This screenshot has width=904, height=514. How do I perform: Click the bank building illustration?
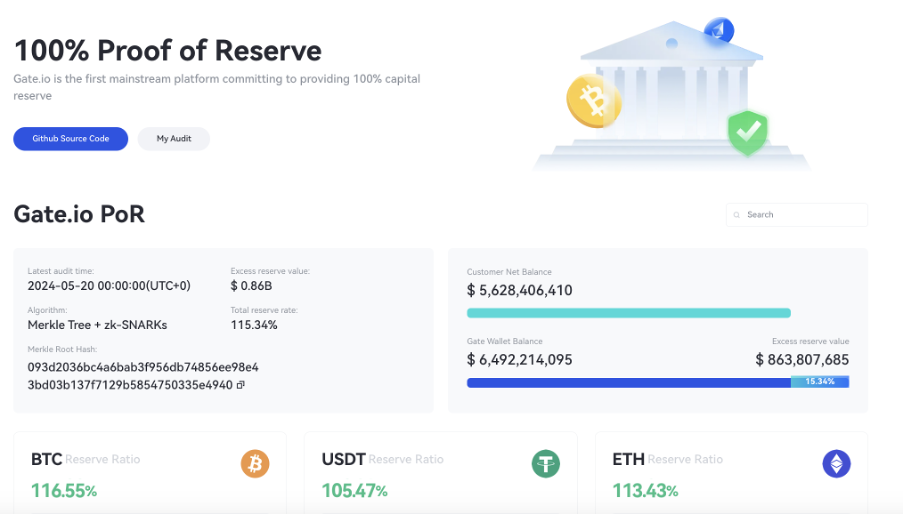coord(670,95)
